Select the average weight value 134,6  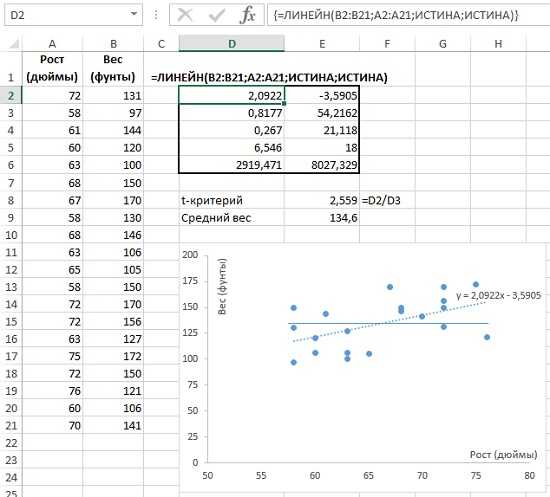pos(322,218)
